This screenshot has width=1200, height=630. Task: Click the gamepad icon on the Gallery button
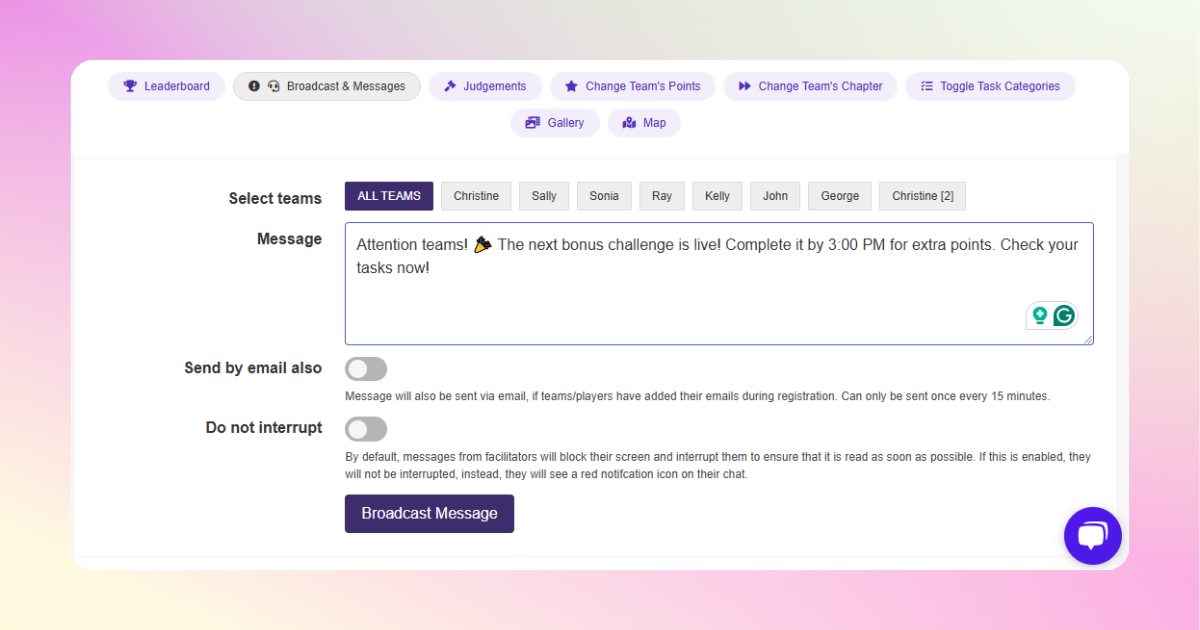(x=531, y=122)
